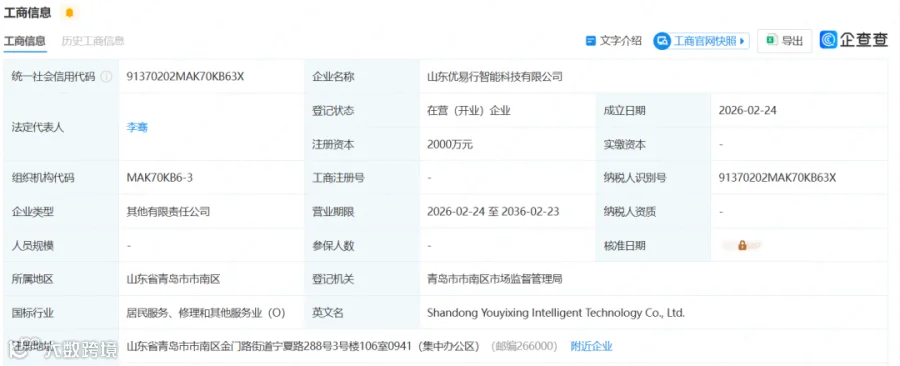The width and height of the screenshot is (900, 366).
Task: Click taxpayer ID value under 纳税人识别号
Action: point(777,178)
